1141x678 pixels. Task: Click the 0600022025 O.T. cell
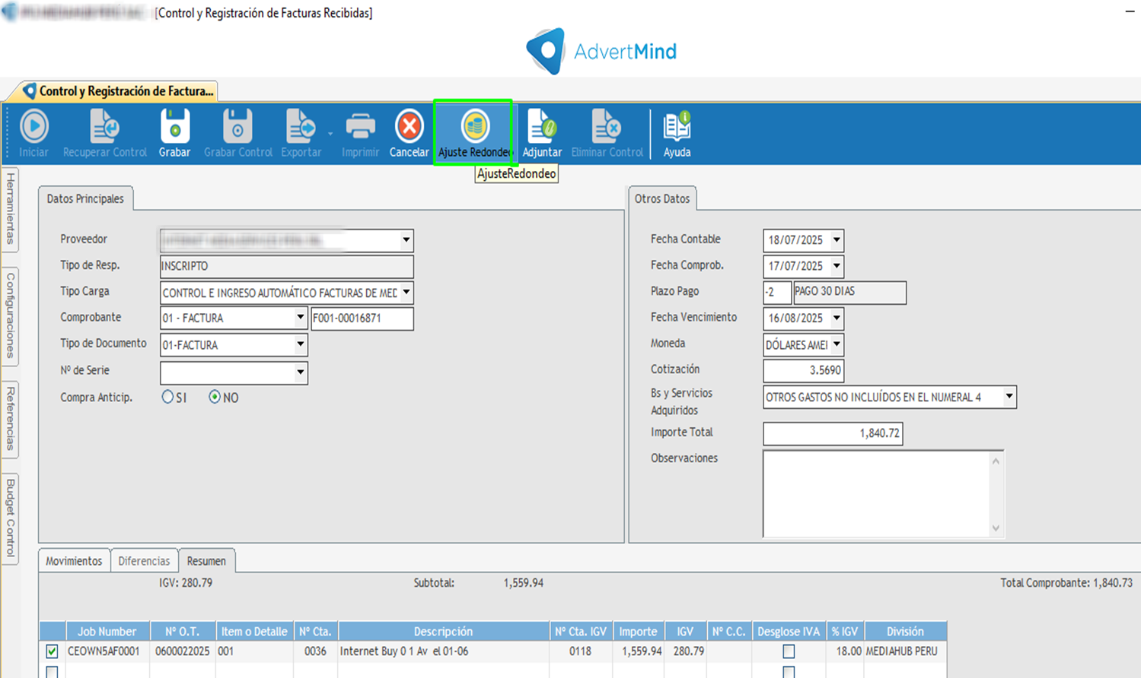(183, 651)
